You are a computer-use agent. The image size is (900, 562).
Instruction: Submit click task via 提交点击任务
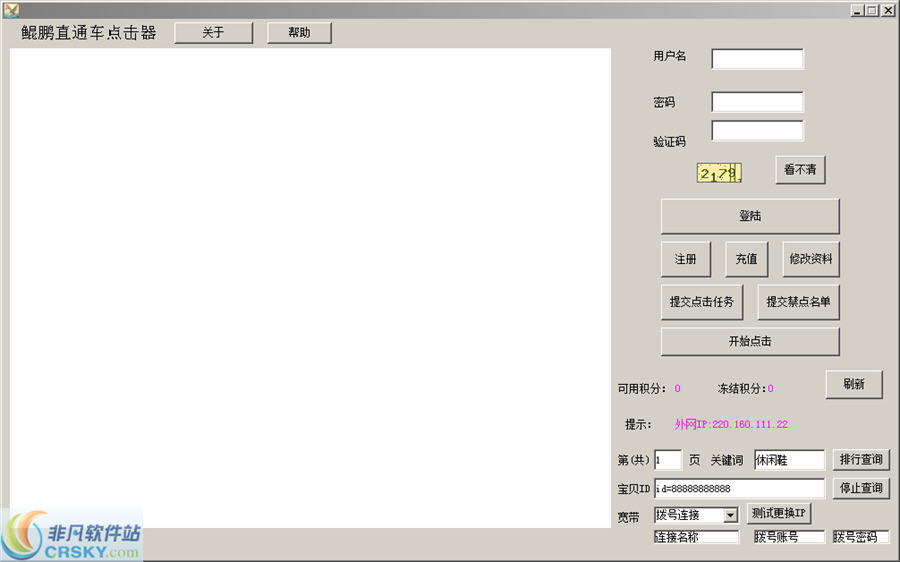point(701,302)
